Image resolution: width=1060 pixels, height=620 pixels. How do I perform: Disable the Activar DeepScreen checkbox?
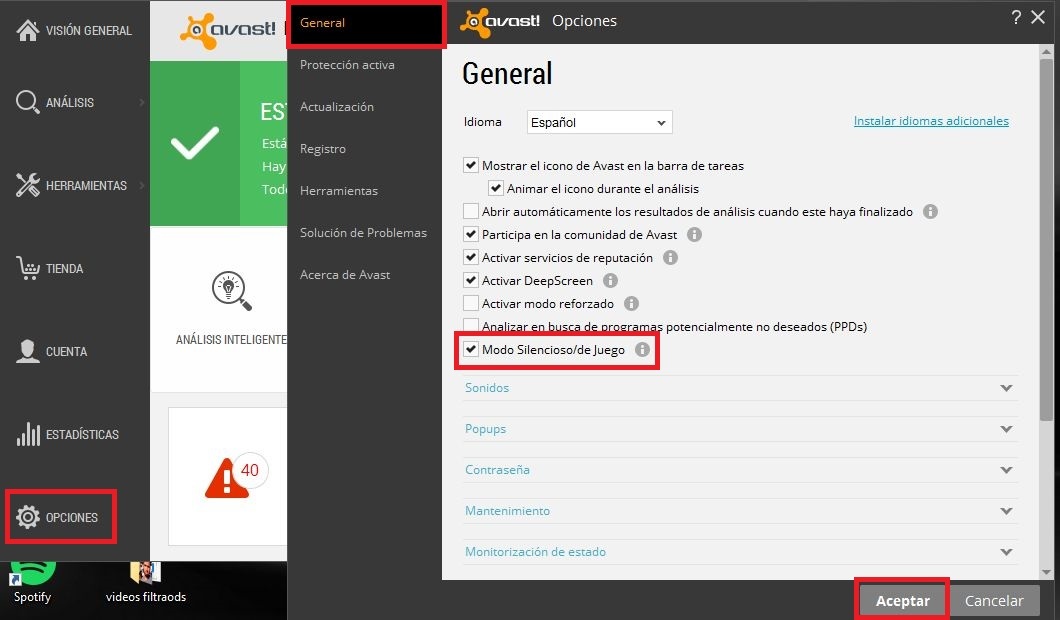[471, 281]
